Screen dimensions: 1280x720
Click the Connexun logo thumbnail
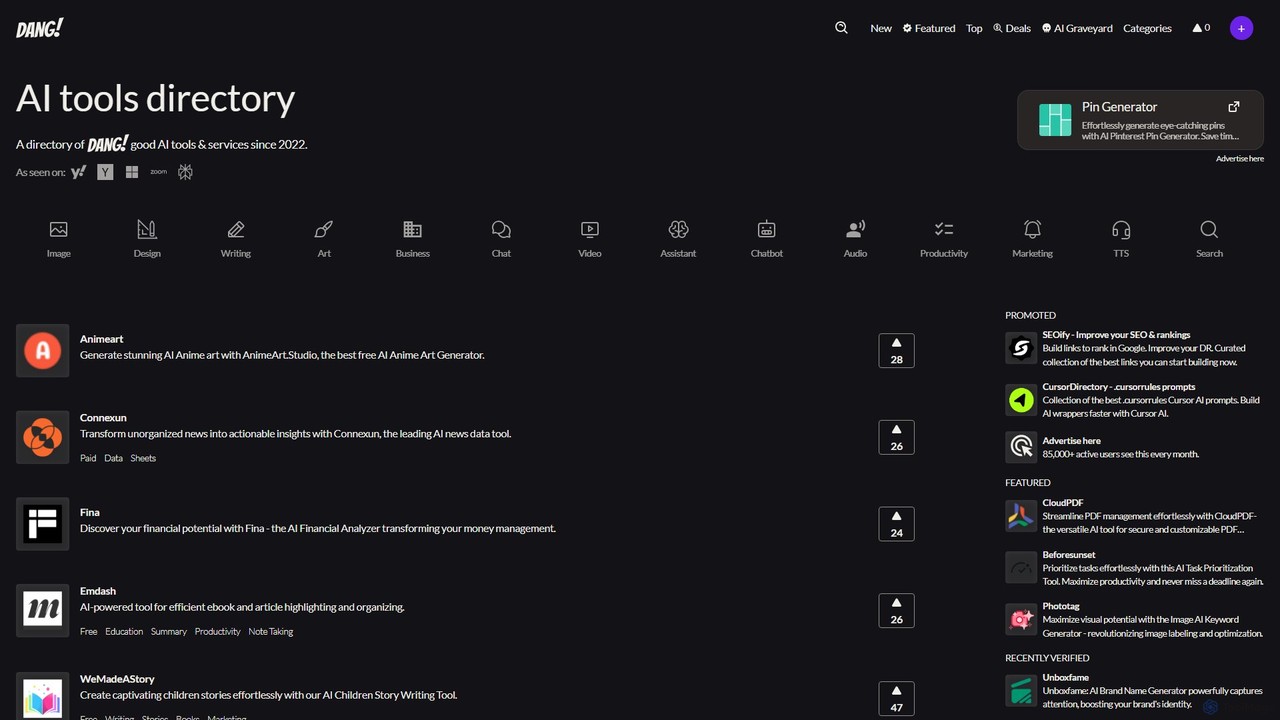43,438
